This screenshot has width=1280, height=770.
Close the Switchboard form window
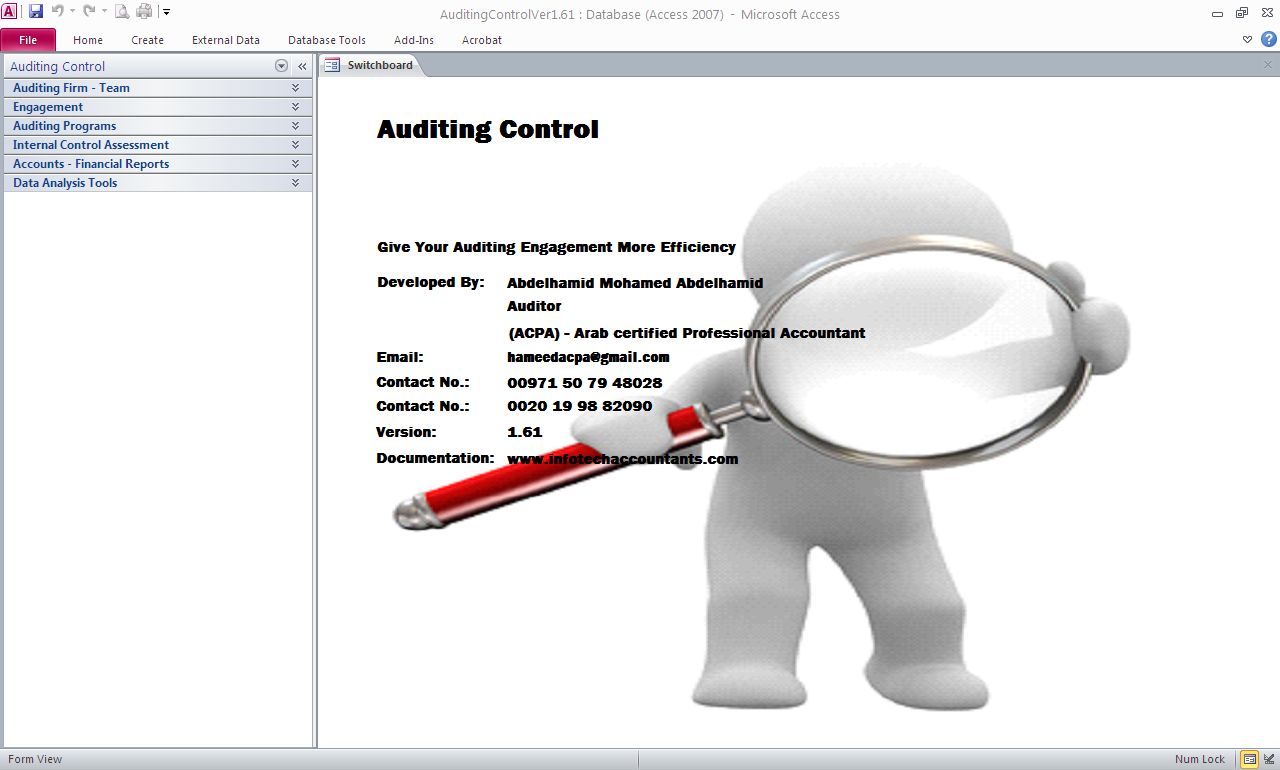(1268, 65)
